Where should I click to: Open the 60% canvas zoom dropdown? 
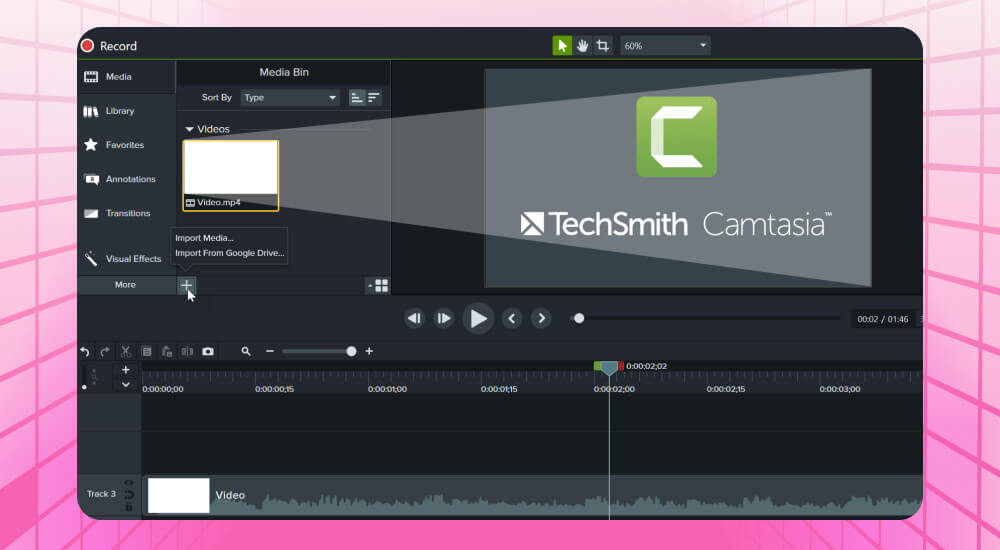click(x=665, y=45)
